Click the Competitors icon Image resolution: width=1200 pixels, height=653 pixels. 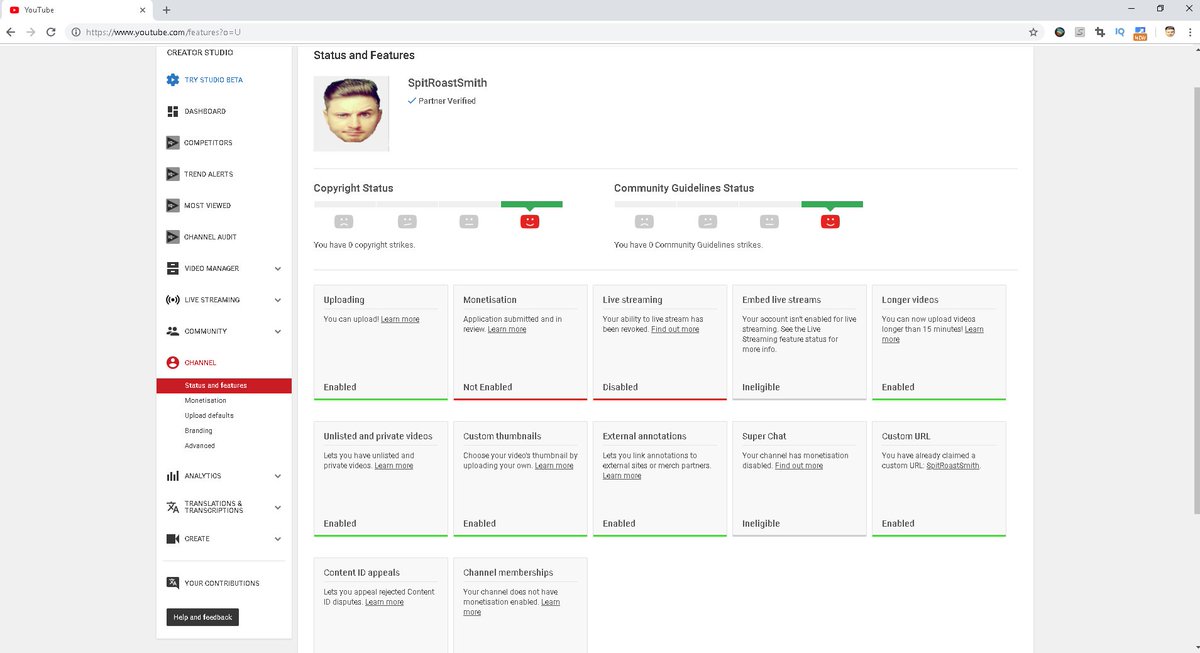(173, 143)
